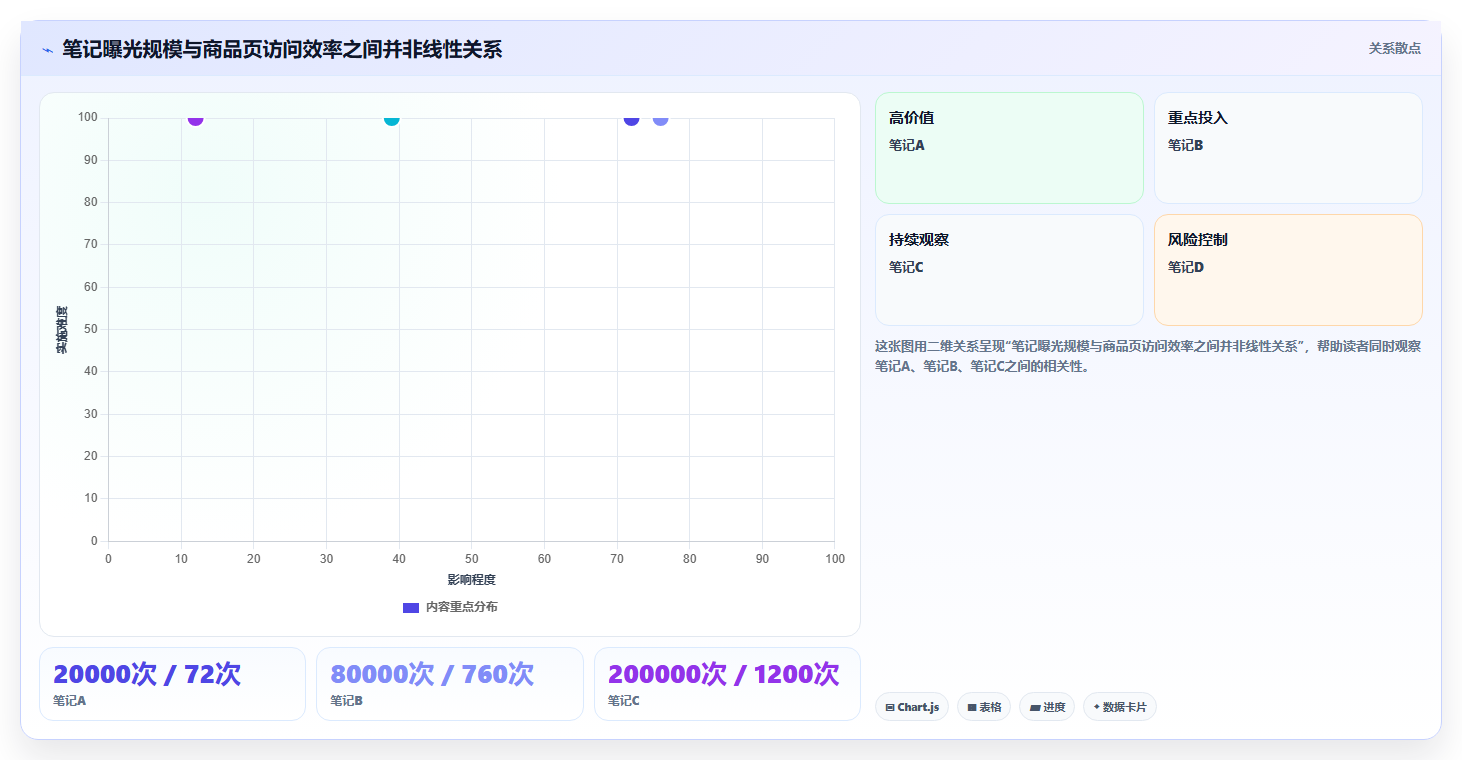Click the Chart.js tag chip
Screen dimensions: 1462x760
click(912, 707)
